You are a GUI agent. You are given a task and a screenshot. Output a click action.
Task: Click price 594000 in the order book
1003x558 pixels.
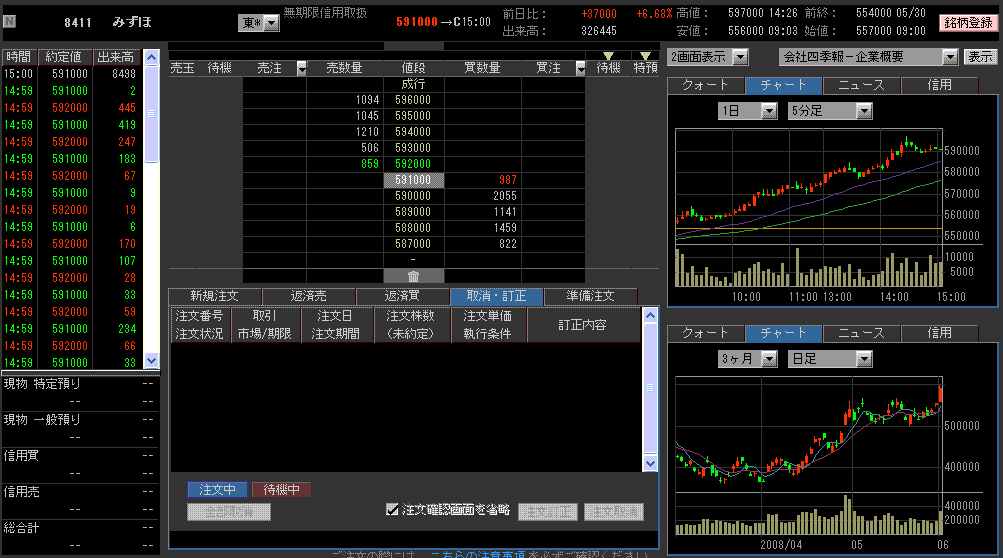(x=413, y=132)
